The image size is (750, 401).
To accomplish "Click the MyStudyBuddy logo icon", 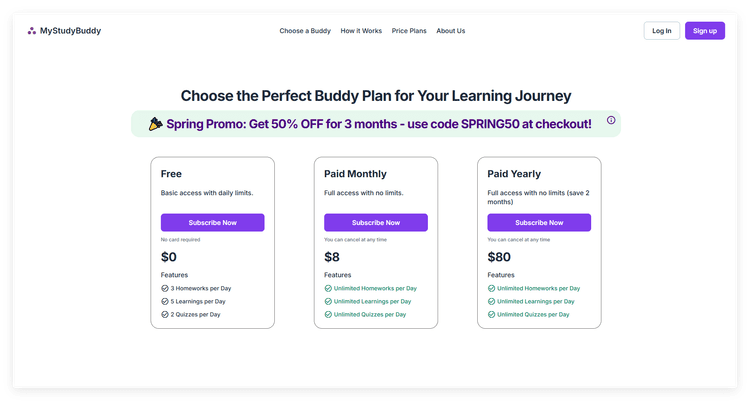I will [32, 31].
